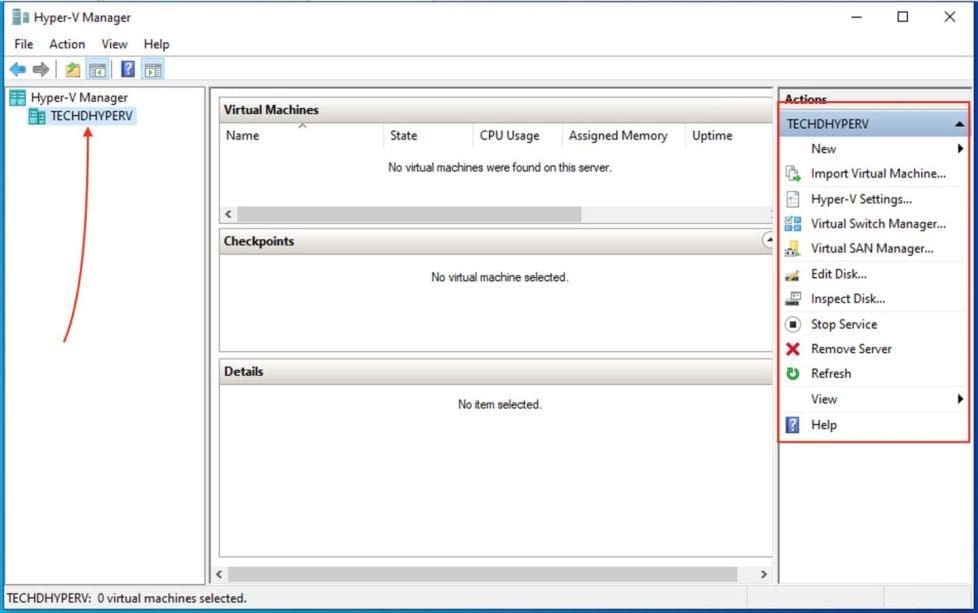Click the Forward arrow toolbar icon
978x613 pixels.
click(x=41, y=69)
